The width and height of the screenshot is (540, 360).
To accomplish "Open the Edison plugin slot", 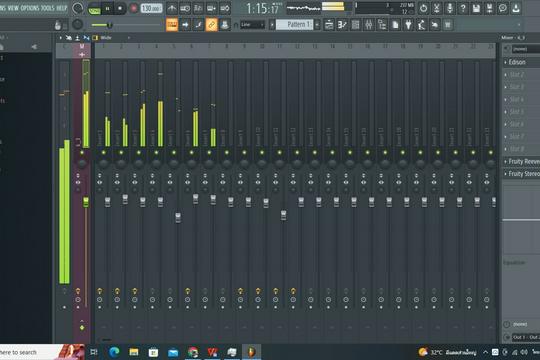I will [x=521, y=62].
